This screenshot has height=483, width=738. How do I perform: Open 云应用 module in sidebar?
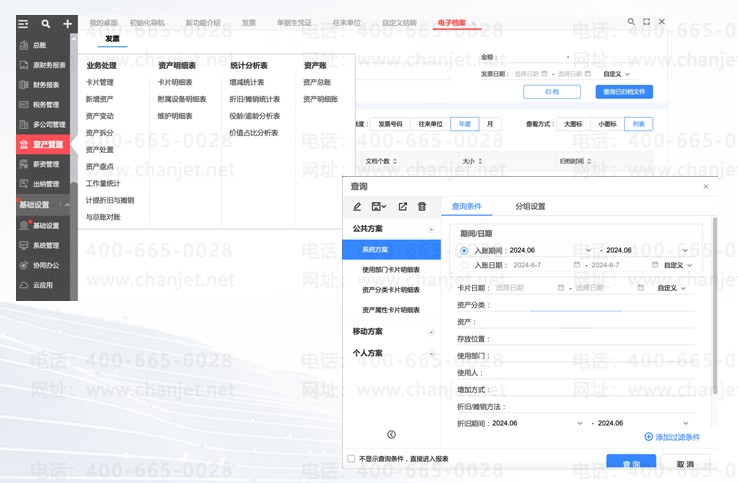click(43, 285)
